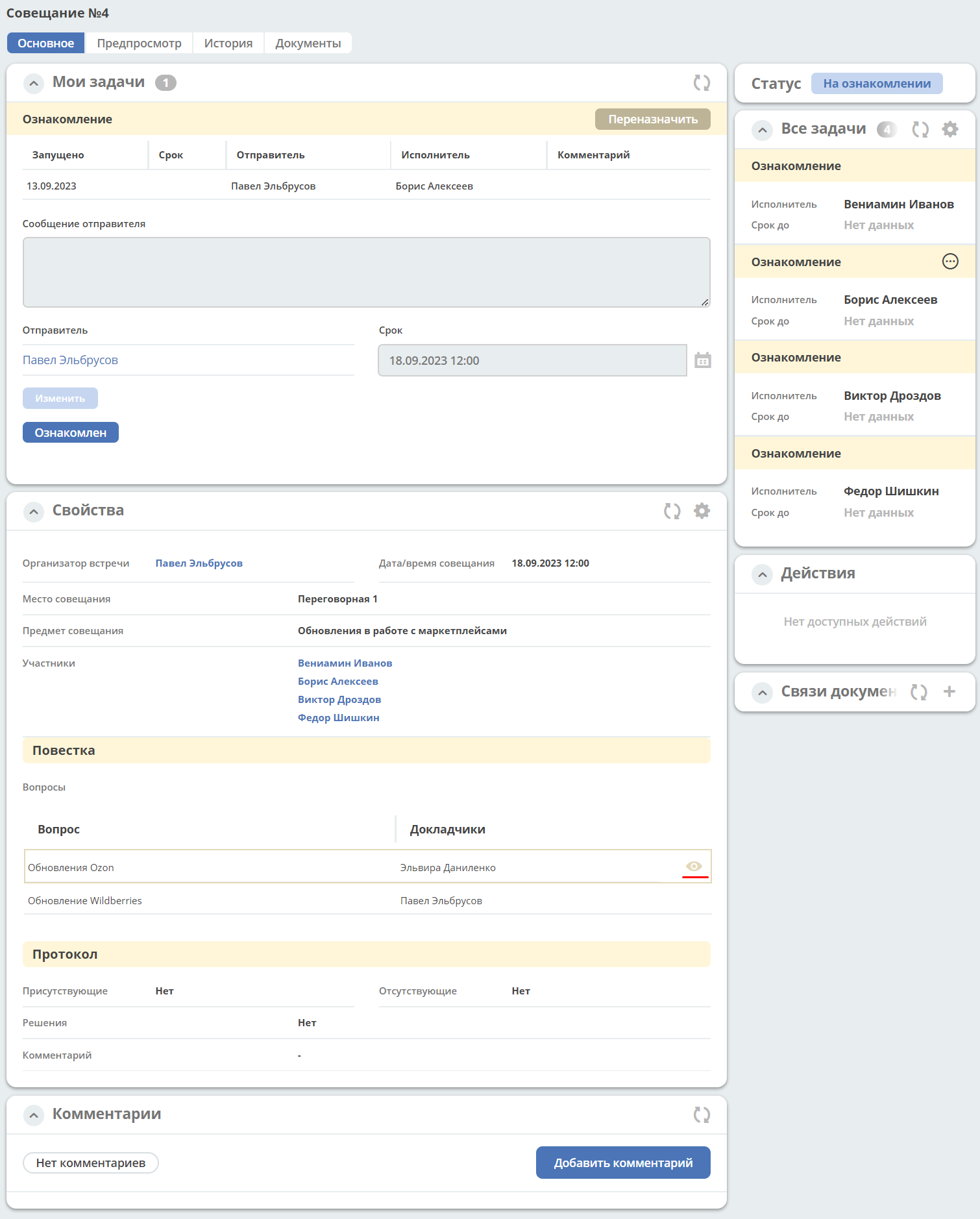Viewport: 980px width, 1219px height.
Task: Click the Нет комментариев label
Action: tap(91, 1163)
